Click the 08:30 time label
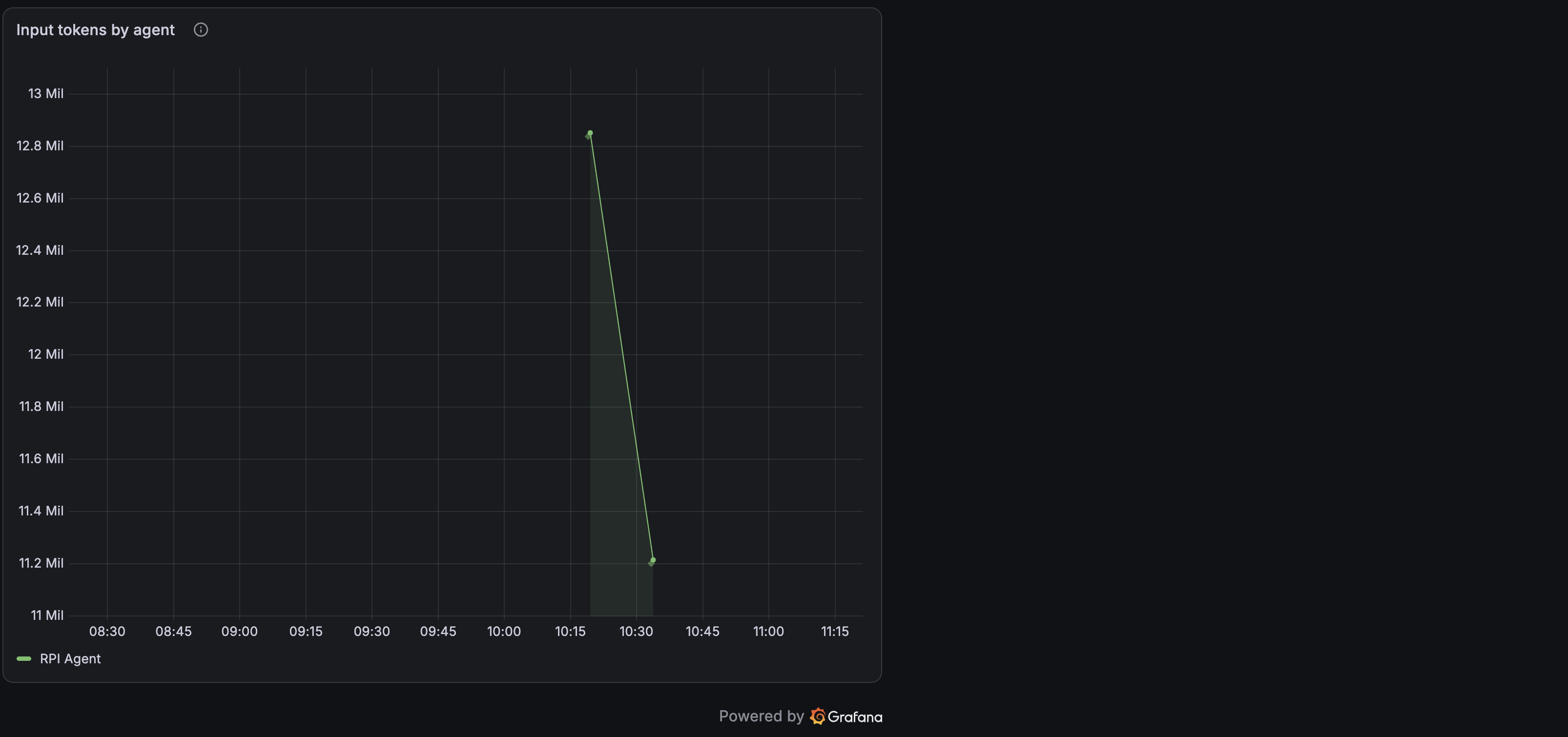This screenshot has width=1568, height=737. click(x=107, y=632)
